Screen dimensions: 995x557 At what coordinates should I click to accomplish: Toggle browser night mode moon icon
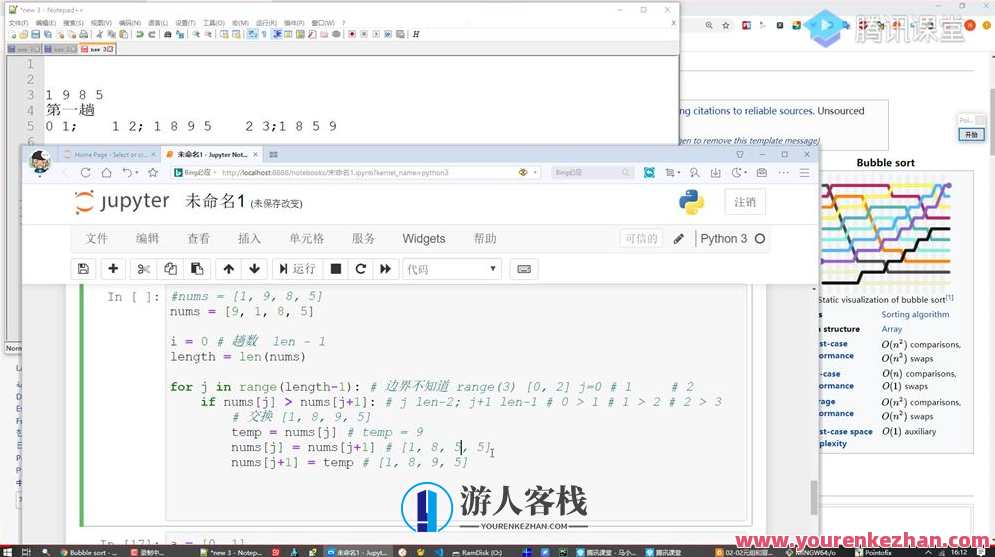(x=736, y=173)
